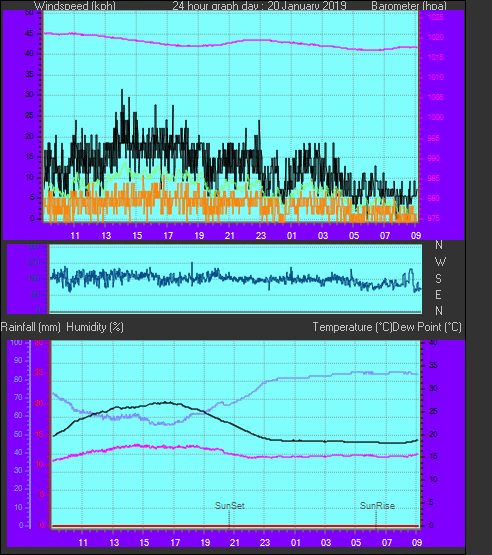
Task: Click the 24 hour graph day title
Action: 259,6
